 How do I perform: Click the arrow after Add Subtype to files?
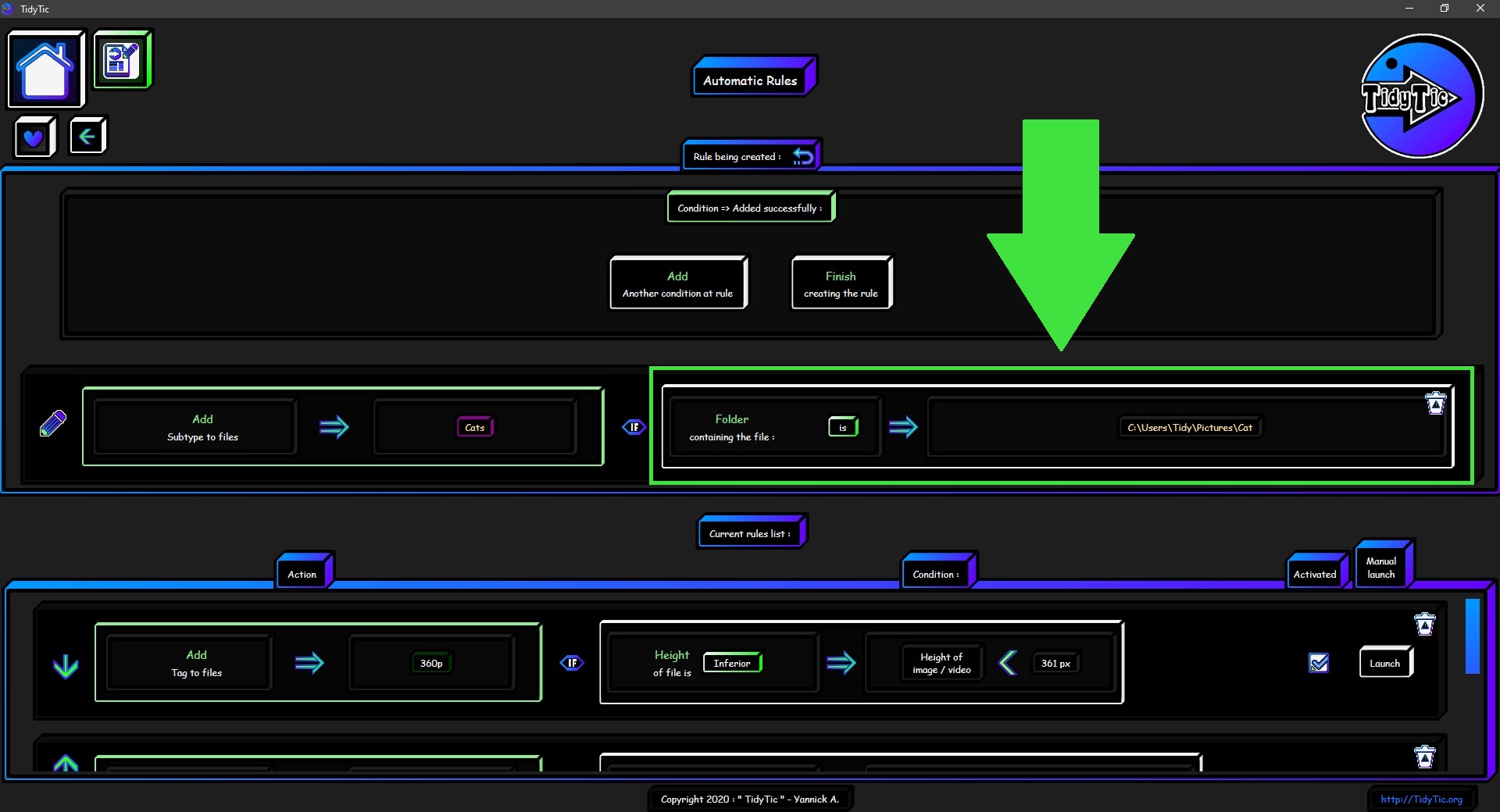(334, 427)
